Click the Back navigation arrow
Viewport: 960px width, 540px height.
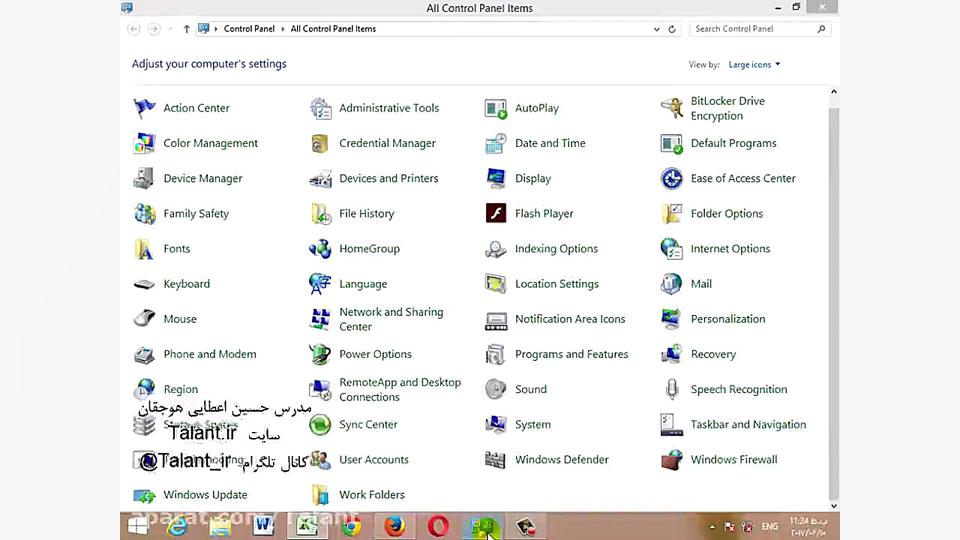133,29
